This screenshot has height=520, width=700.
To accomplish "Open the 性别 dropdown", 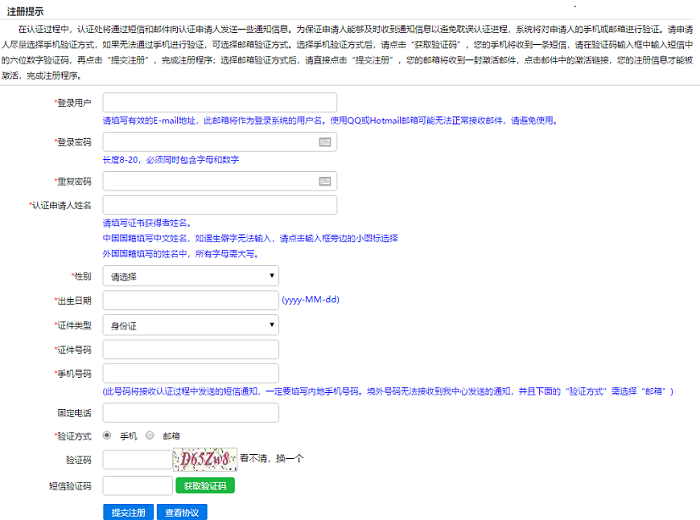I will tap(191, 276).
